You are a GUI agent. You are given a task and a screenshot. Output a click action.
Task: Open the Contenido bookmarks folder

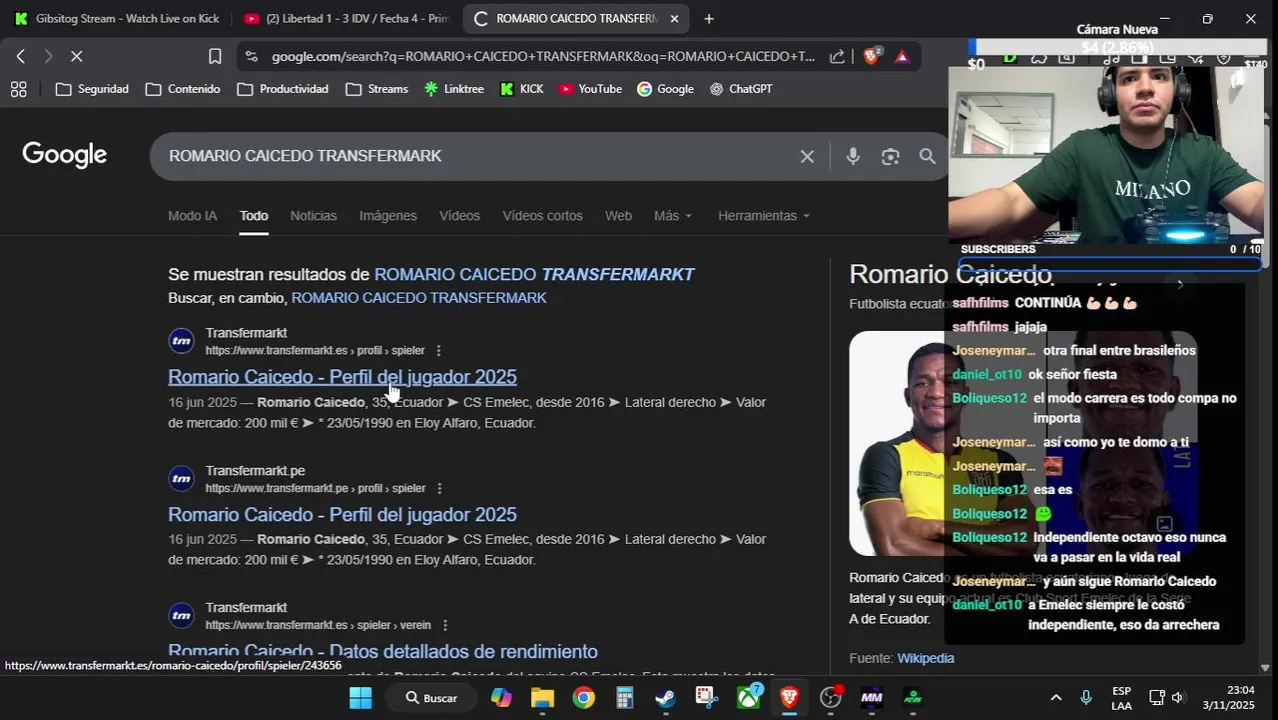coord(182,89)
